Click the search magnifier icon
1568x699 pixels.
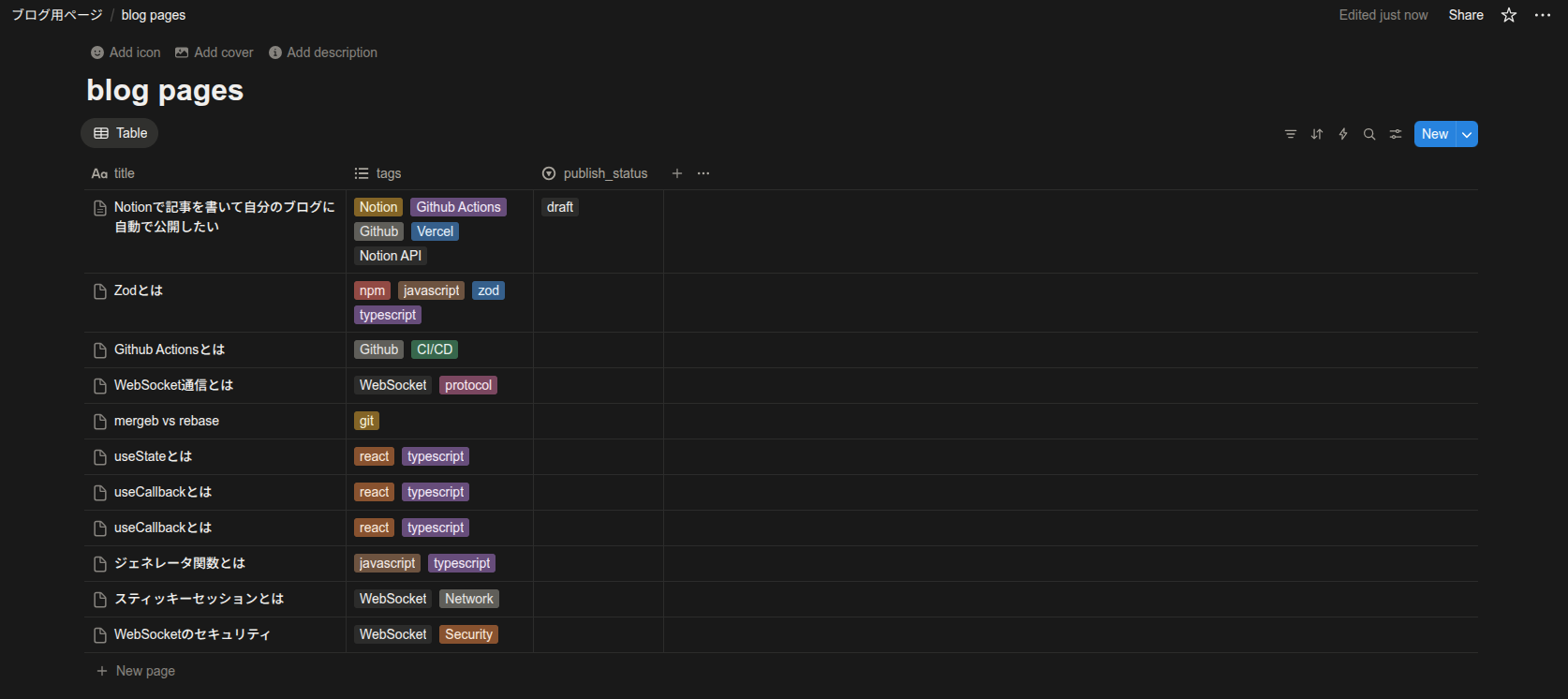1368,134
